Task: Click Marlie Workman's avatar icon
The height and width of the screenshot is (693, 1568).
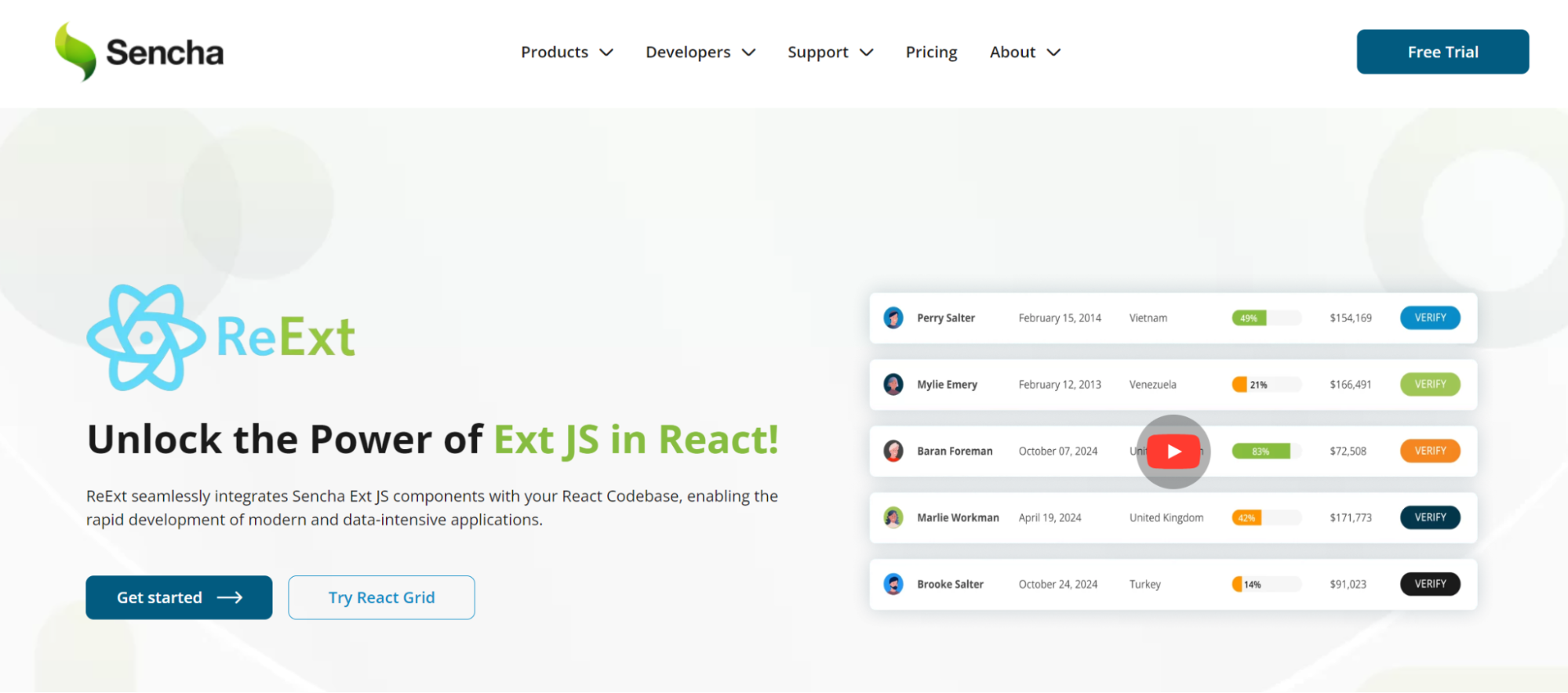Action: tap(893, 518)
